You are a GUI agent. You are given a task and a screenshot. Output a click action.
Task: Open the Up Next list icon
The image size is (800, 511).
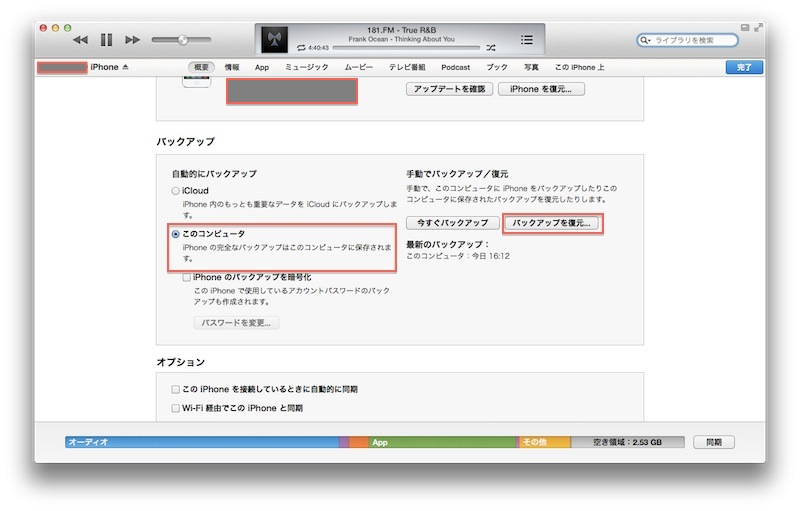coord(527,39)
